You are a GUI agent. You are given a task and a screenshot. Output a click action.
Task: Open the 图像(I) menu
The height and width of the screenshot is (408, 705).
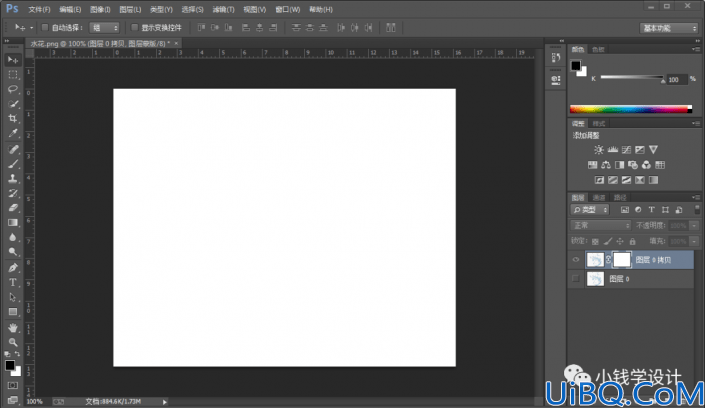100,9
